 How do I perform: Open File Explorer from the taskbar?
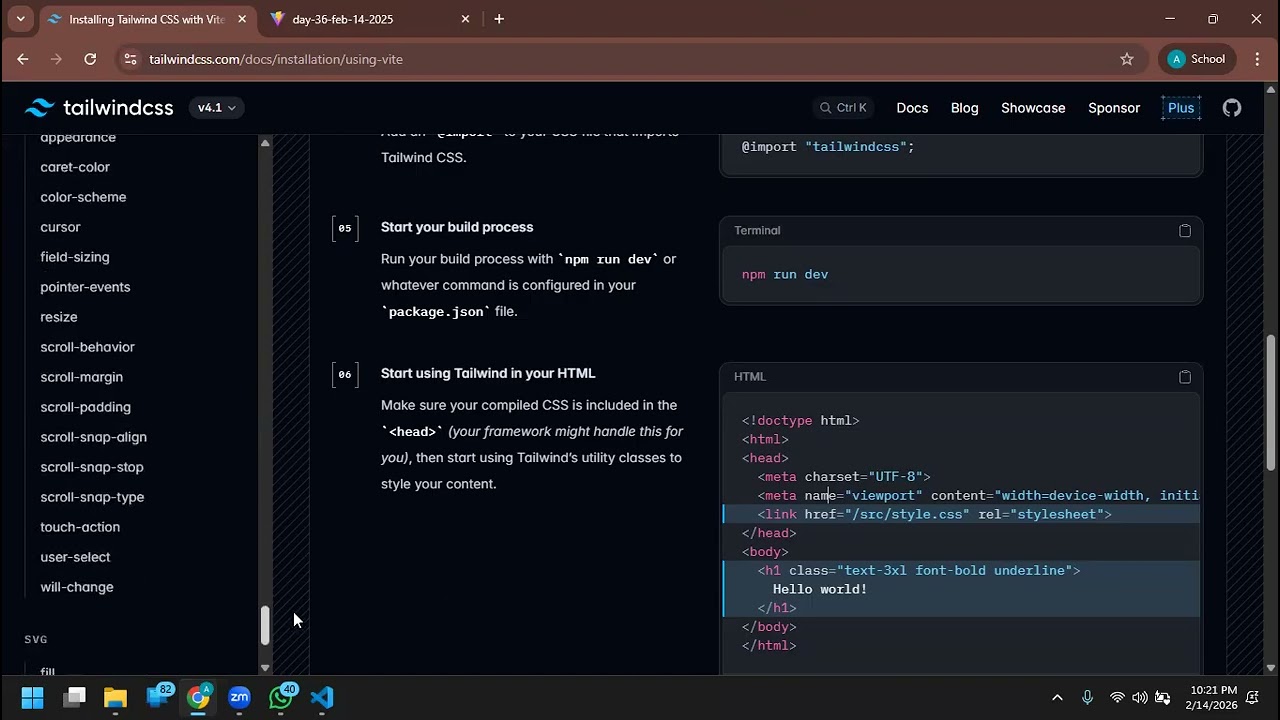tap(115, 698)
